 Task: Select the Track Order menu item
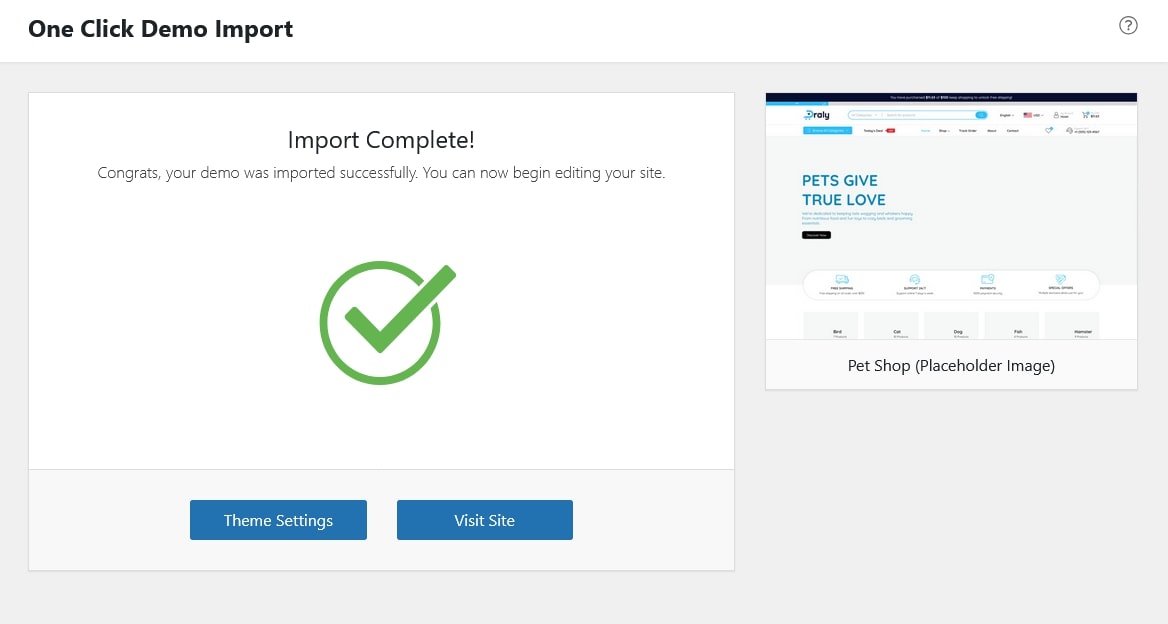pyautogui.click(x=967, y=130)
